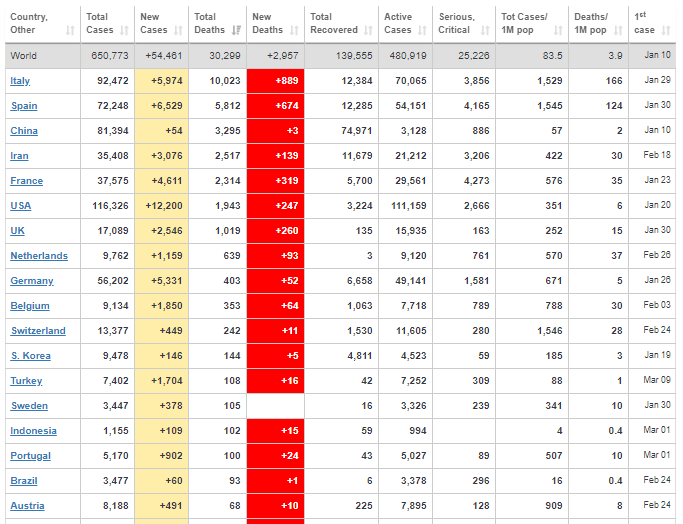Sort by New Deaths arrow icon
Viewport: 683px width, 524px height.
click(x=294, y=30)
